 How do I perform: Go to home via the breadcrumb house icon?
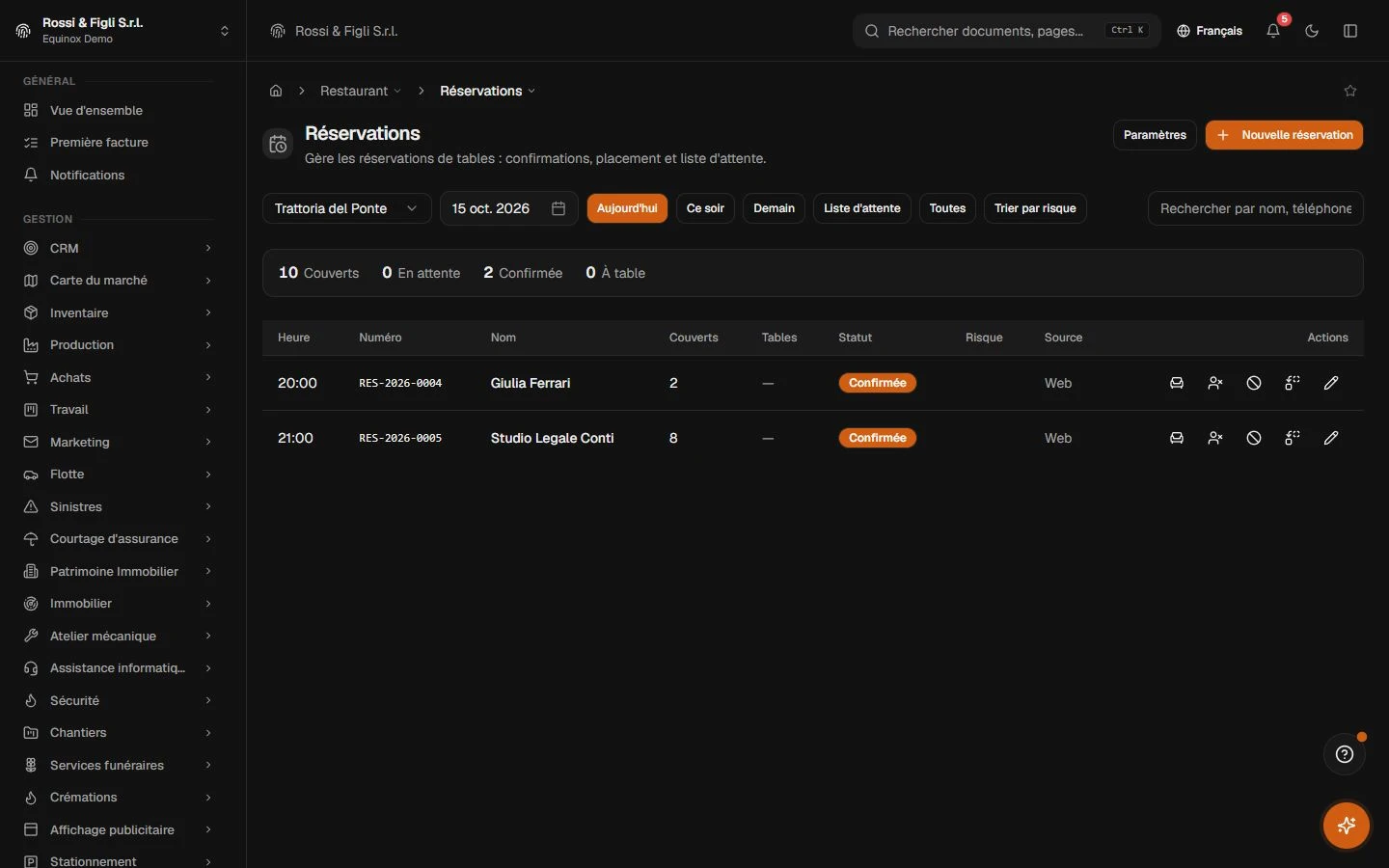point(276,91)
